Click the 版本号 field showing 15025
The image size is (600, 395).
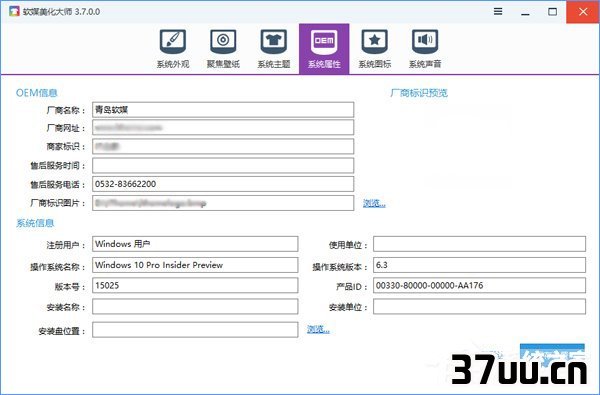(195, 286)
